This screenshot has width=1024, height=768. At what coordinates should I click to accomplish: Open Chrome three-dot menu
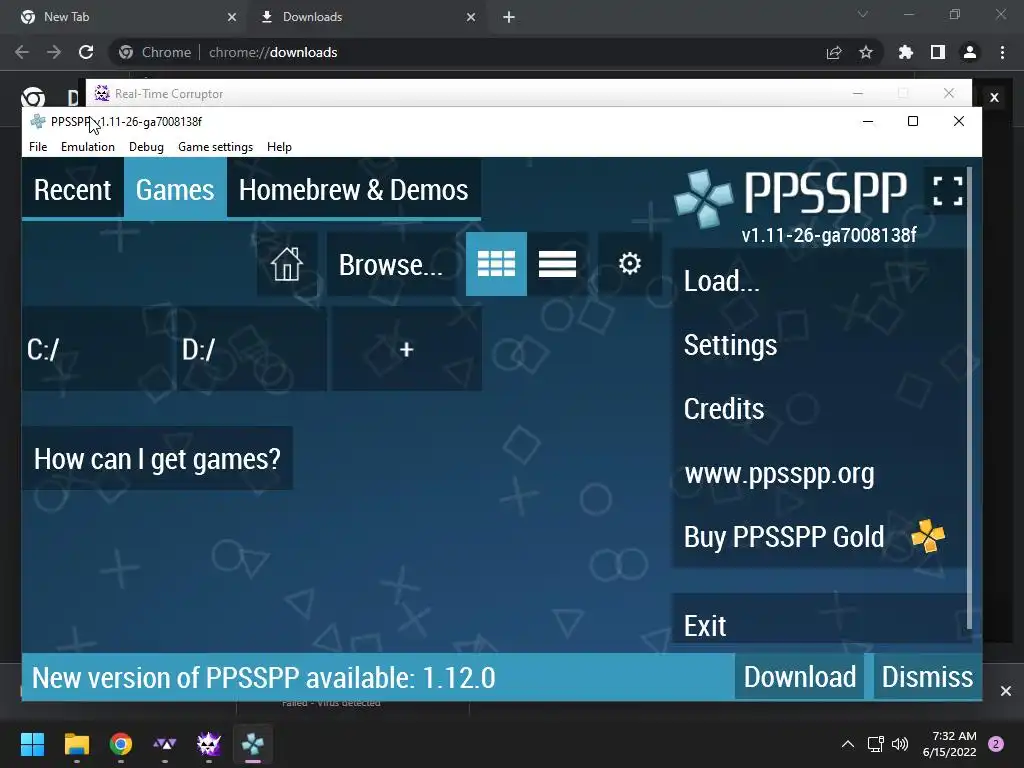click(x=1002, y=52)
